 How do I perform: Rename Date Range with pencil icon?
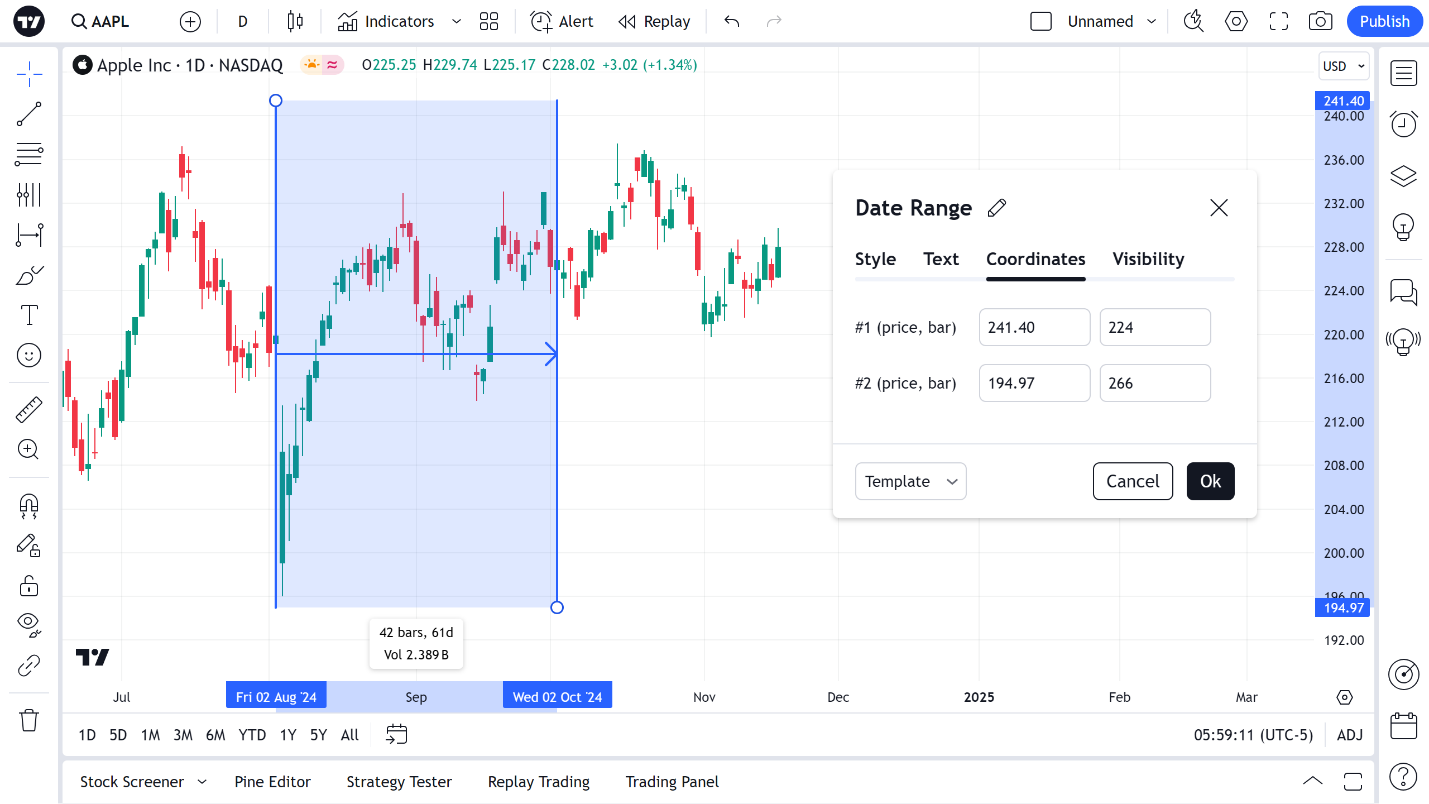tap(997, 208)
